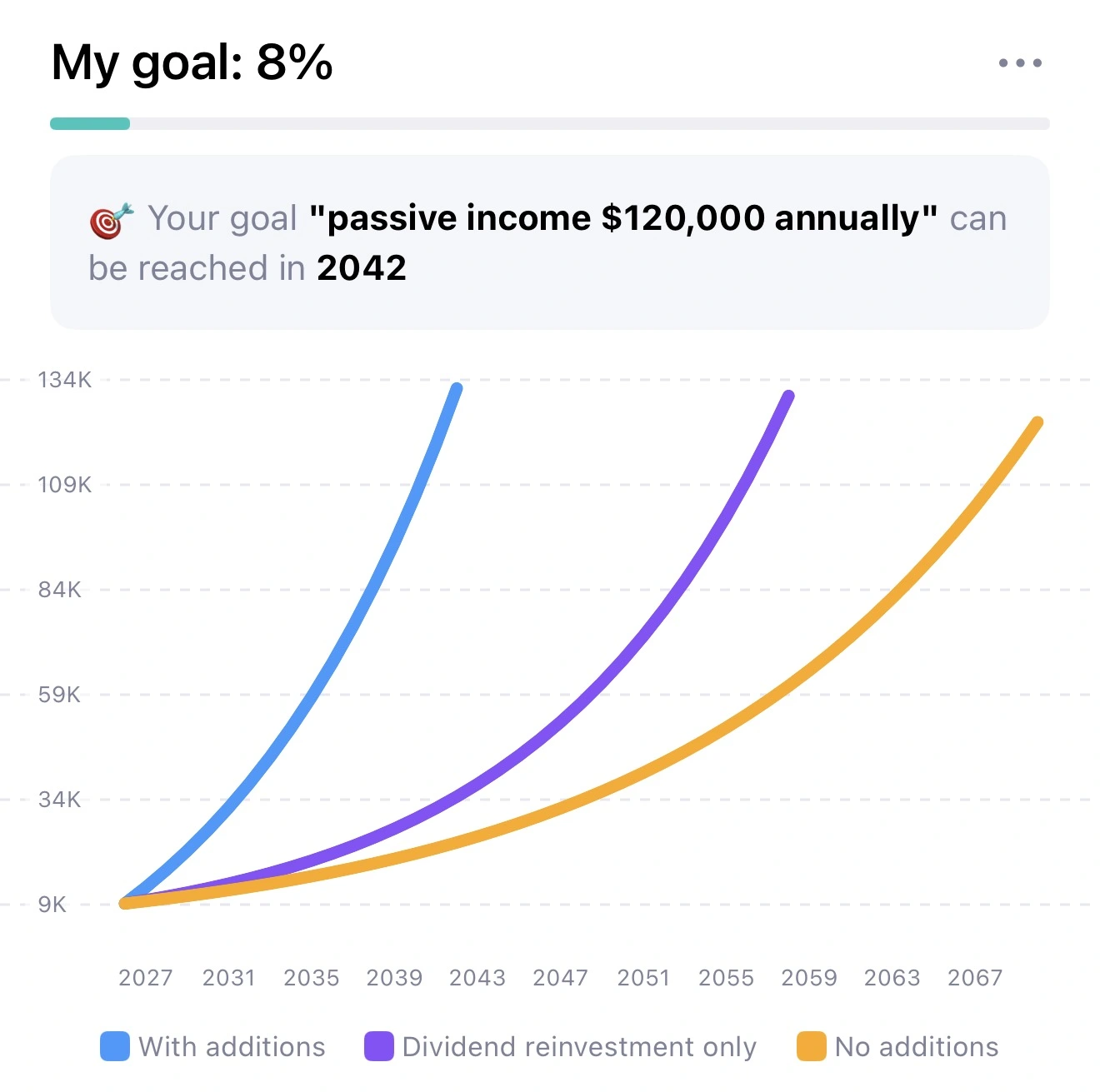
Task: Click the curves' starting point at 9K
Action: tap(125, 903)
